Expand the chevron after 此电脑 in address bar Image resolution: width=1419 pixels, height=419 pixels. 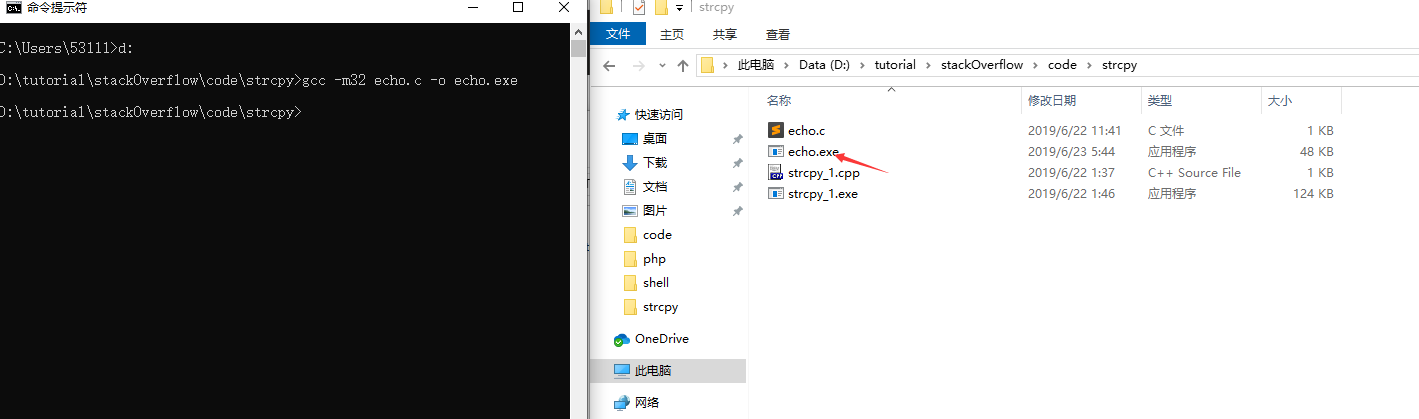coord(786,65)
